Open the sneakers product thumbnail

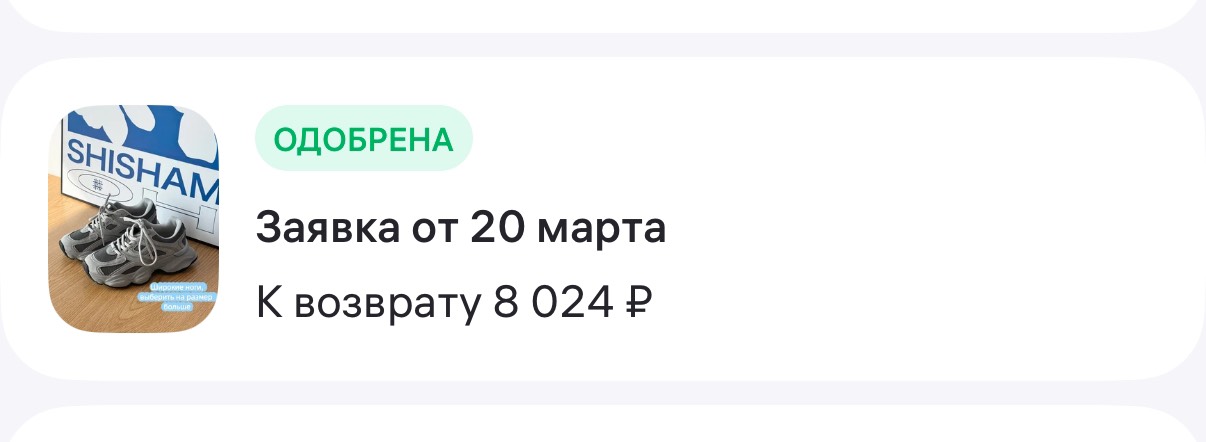pyautogui.click(x=134, y=218)
